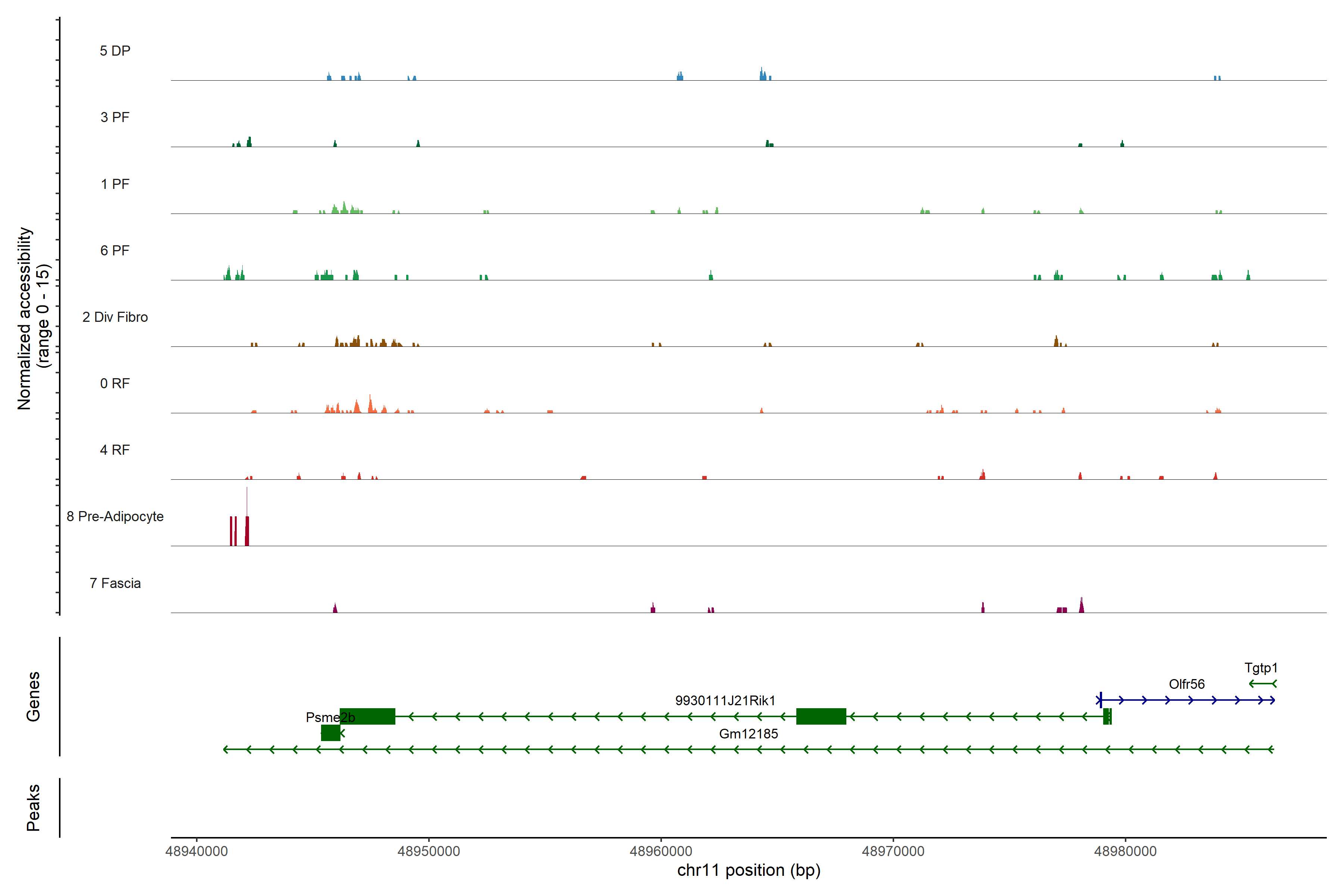Click the Tgtp1 gene label
Image resolution: width=1344 pixels, height=896 pixels.
[1261, 668]
